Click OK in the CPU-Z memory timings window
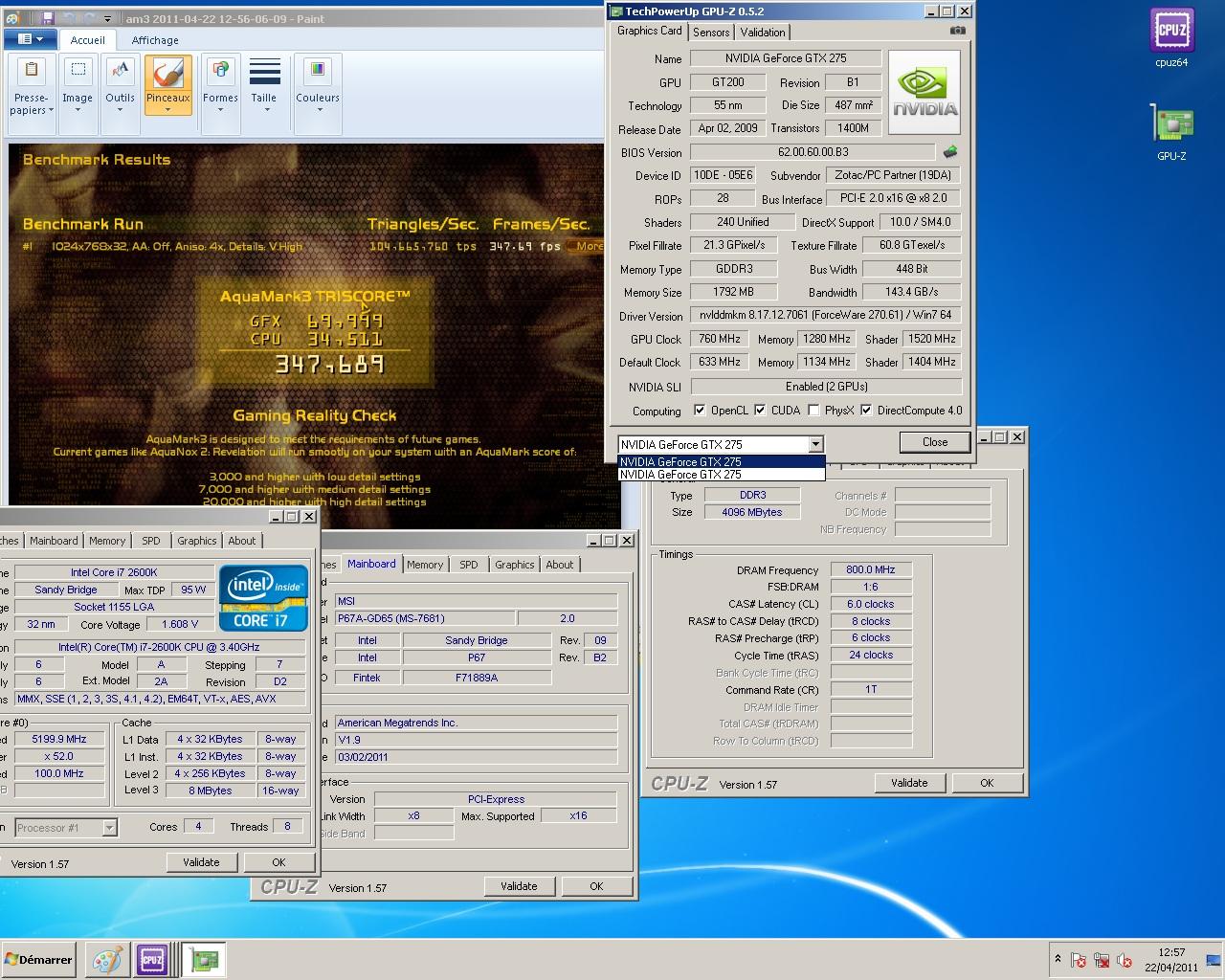Screen dimensions: 1225x980 pos(987,783)
